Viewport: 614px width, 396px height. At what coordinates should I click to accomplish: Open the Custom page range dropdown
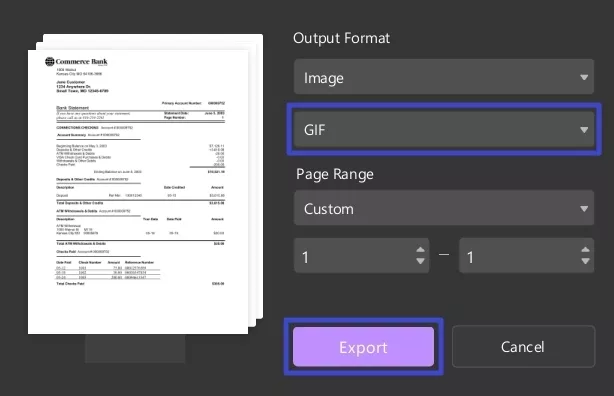coord(444,208)
